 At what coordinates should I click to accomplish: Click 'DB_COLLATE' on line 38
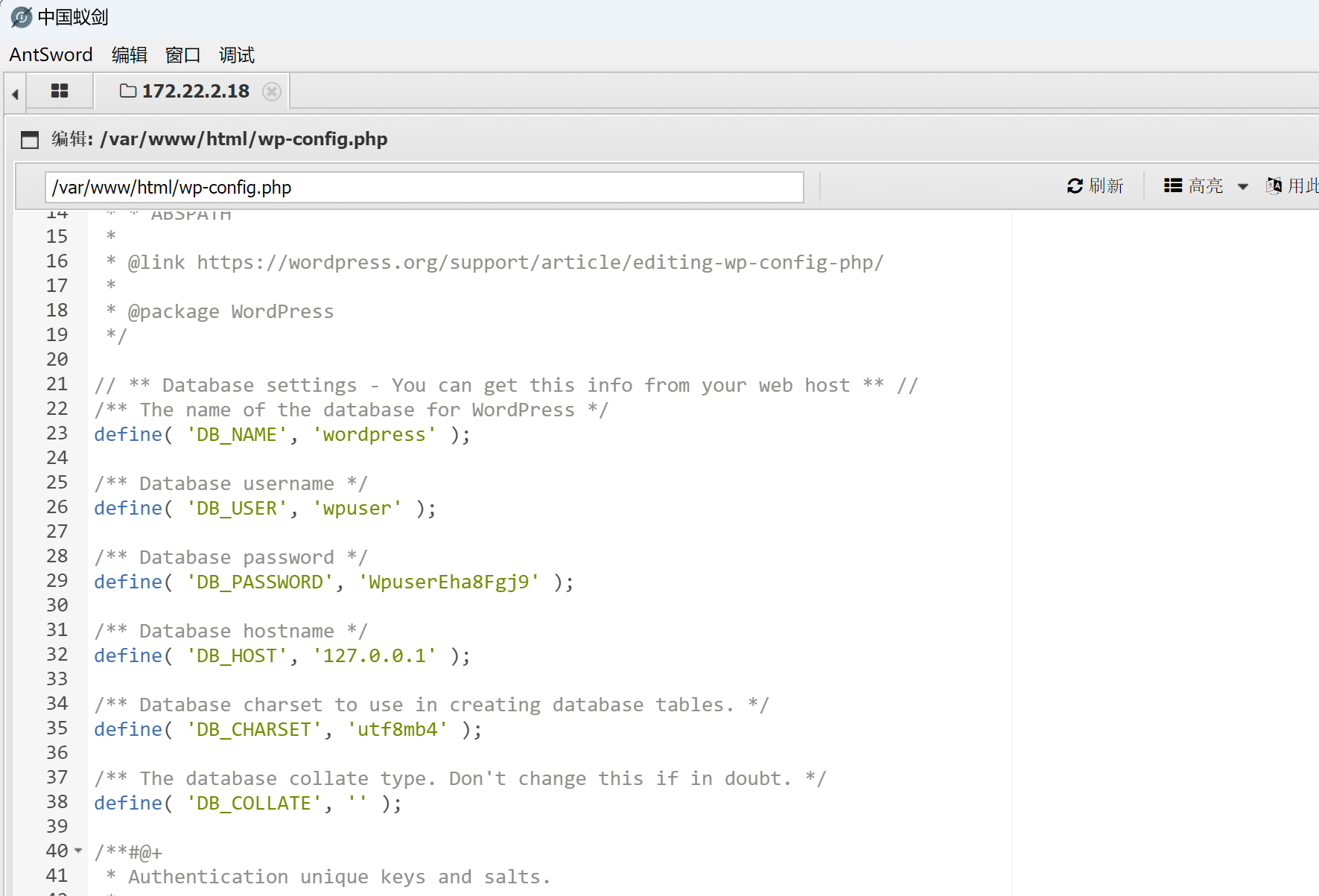[x=254, y=803]
